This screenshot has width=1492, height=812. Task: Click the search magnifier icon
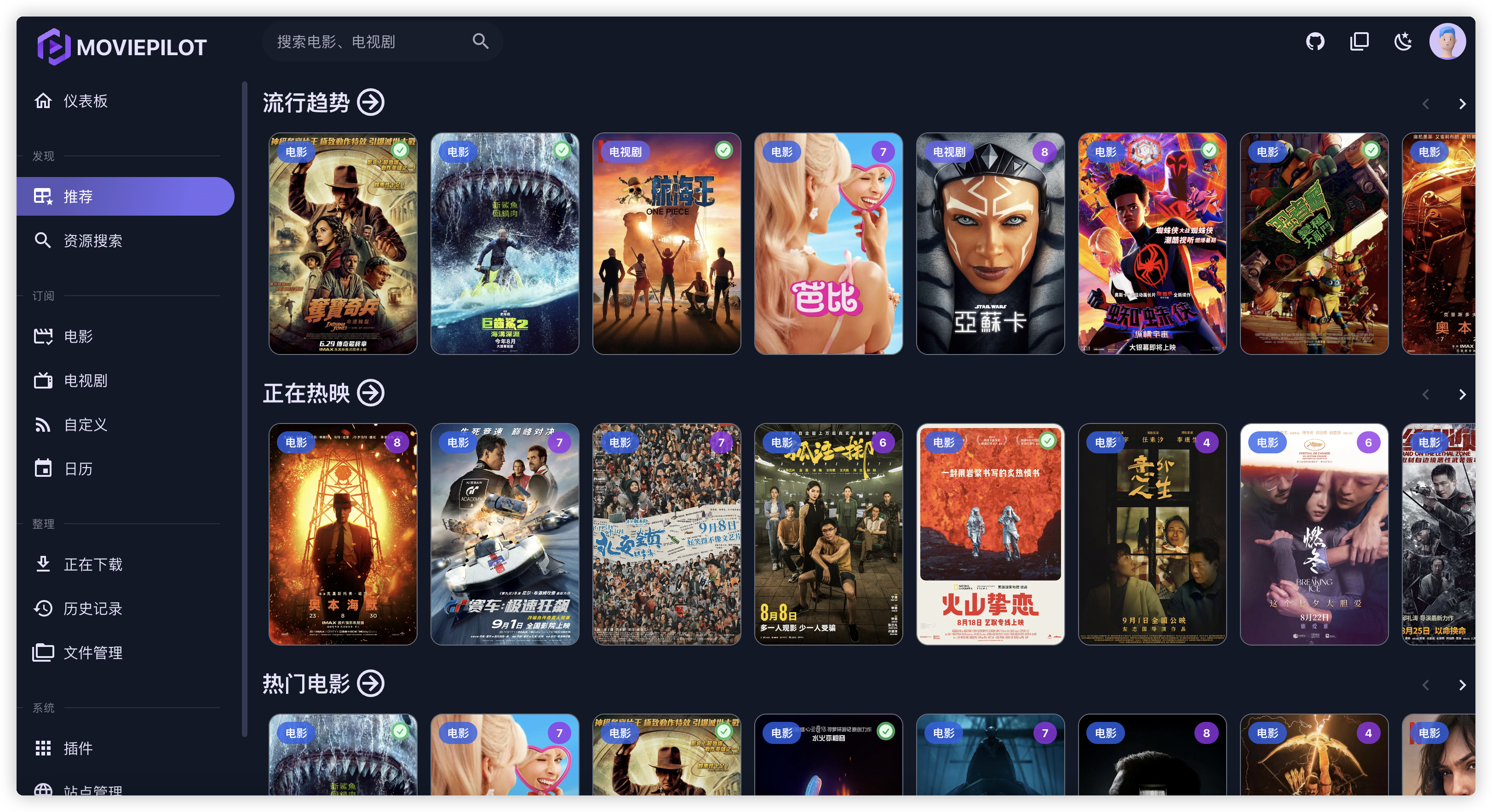480,41
